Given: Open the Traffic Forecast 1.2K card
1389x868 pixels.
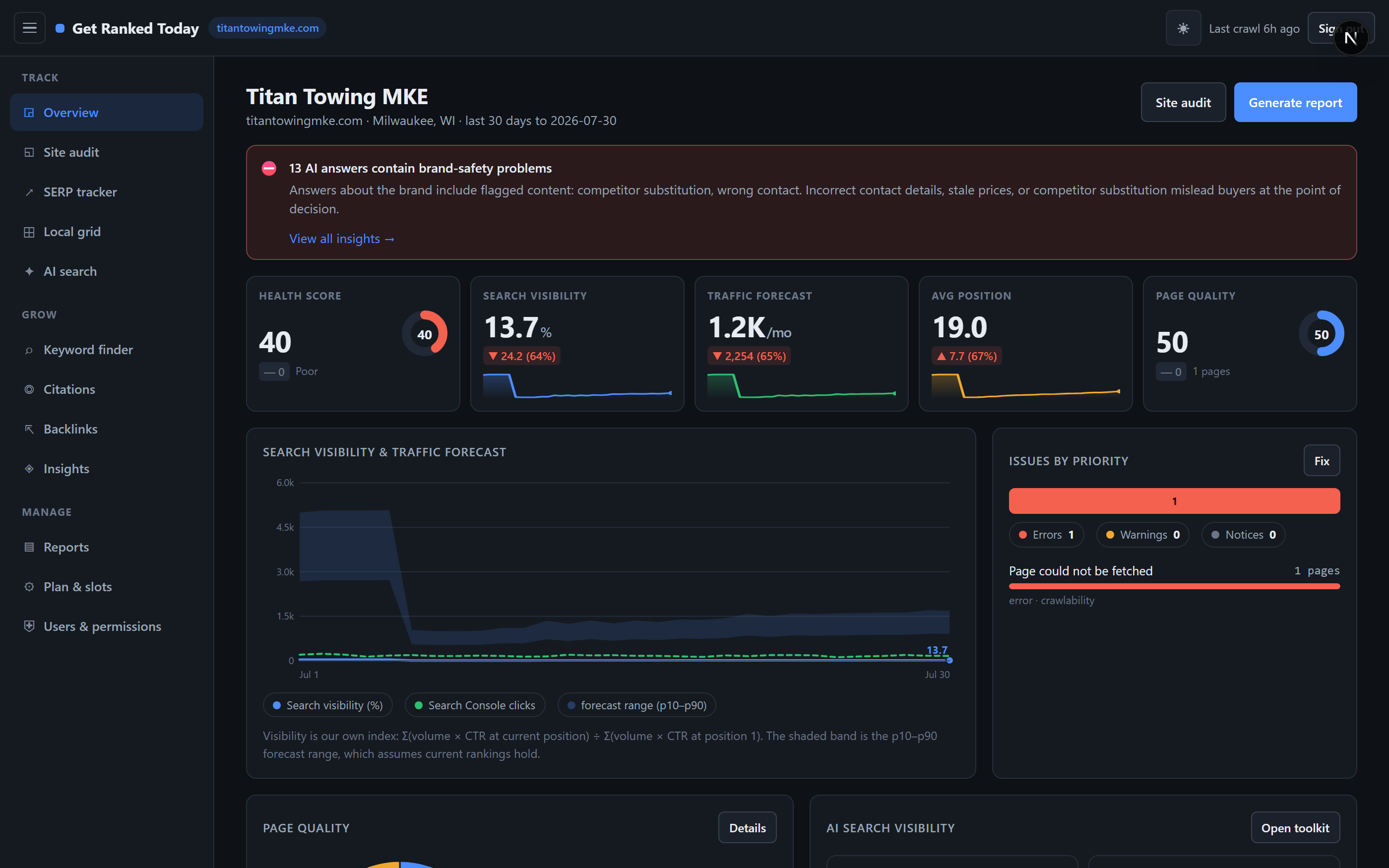Looking at the screenshot, I should 801,343.
